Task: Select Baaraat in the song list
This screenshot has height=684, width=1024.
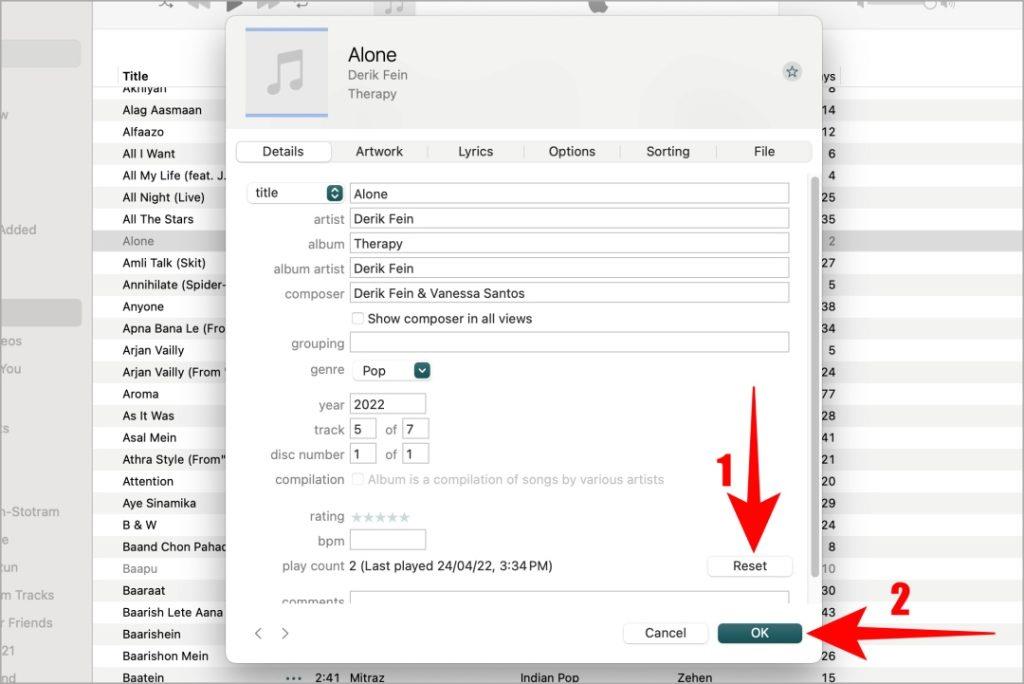Action: (x=144, y=591)
